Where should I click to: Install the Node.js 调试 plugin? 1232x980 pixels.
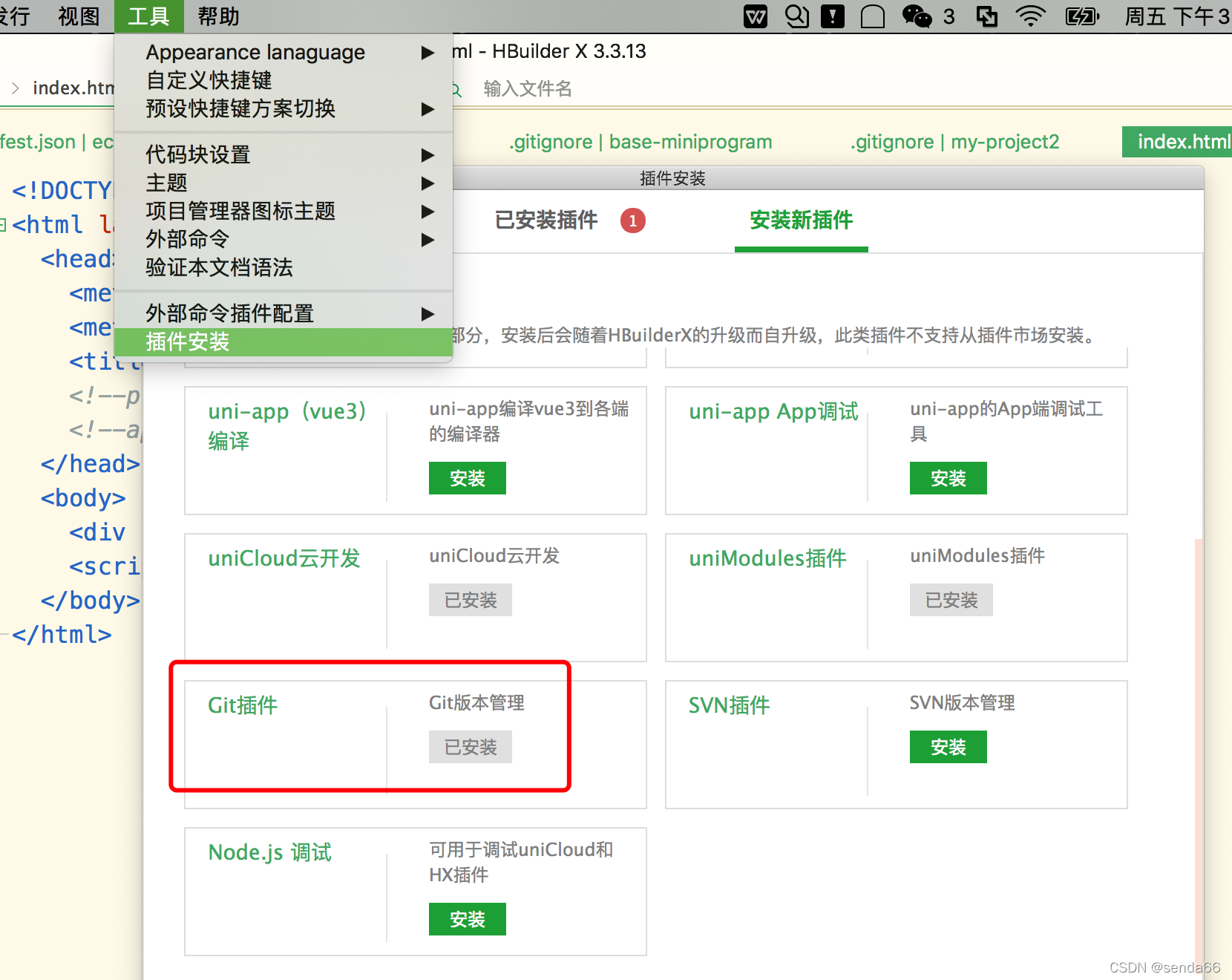[468, 919]
